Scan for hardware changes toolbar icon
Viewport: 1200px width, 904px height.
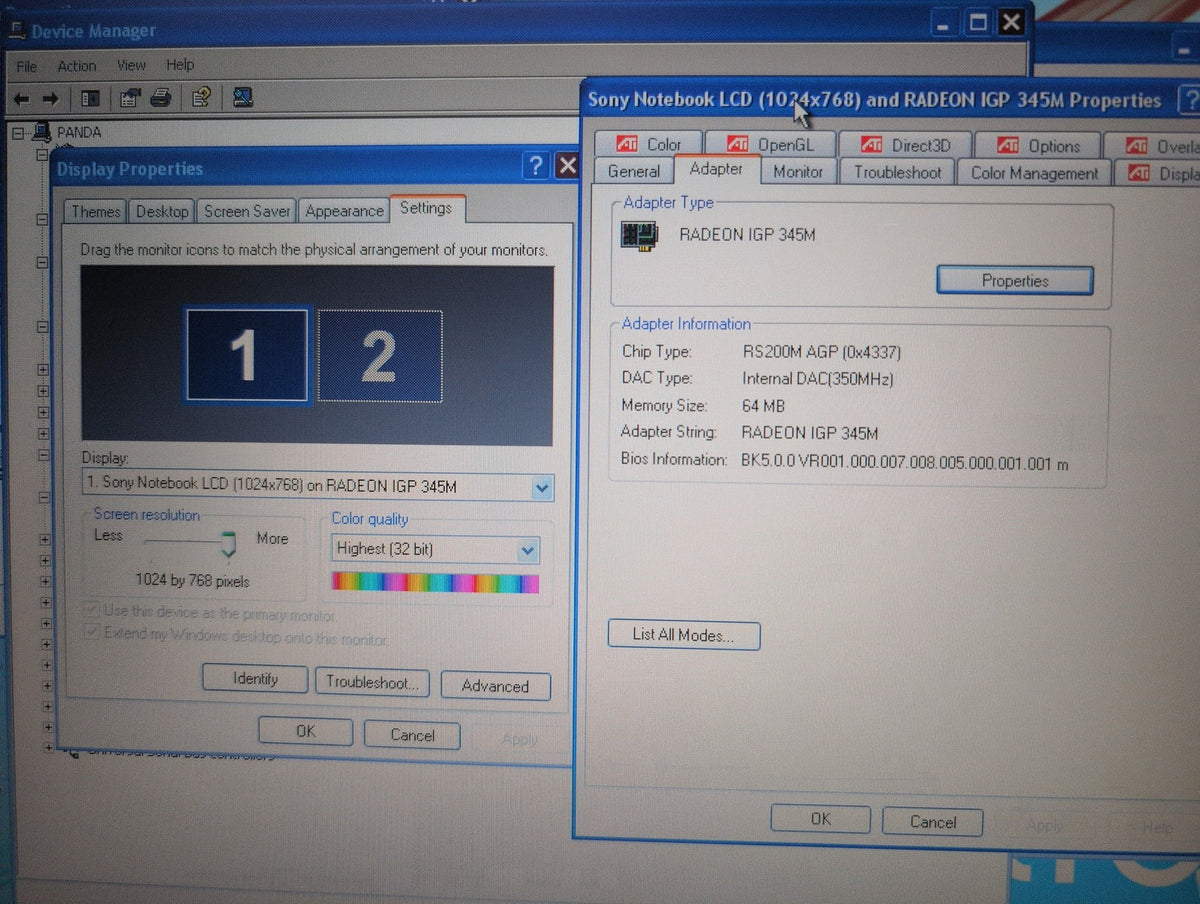(241, 97)
